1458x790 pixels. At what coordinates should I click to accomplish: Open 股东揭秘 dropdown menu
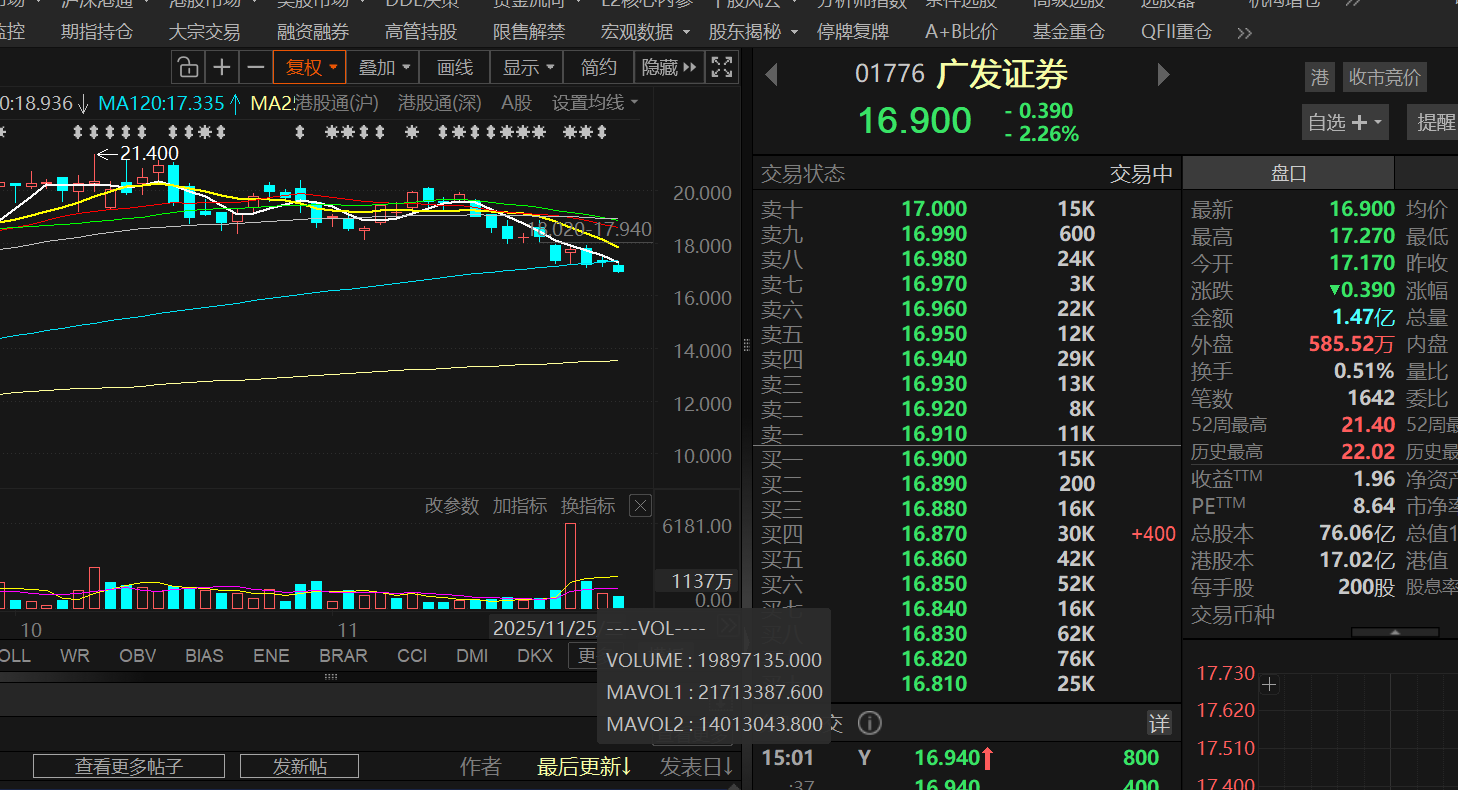754,32
